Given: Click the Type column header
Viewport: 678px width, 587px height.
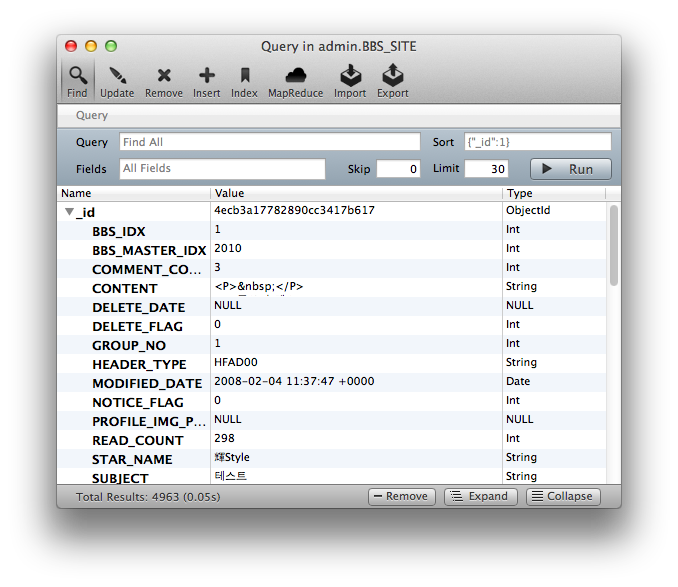Looking at the screenshot, I should (x=554, y=193).
